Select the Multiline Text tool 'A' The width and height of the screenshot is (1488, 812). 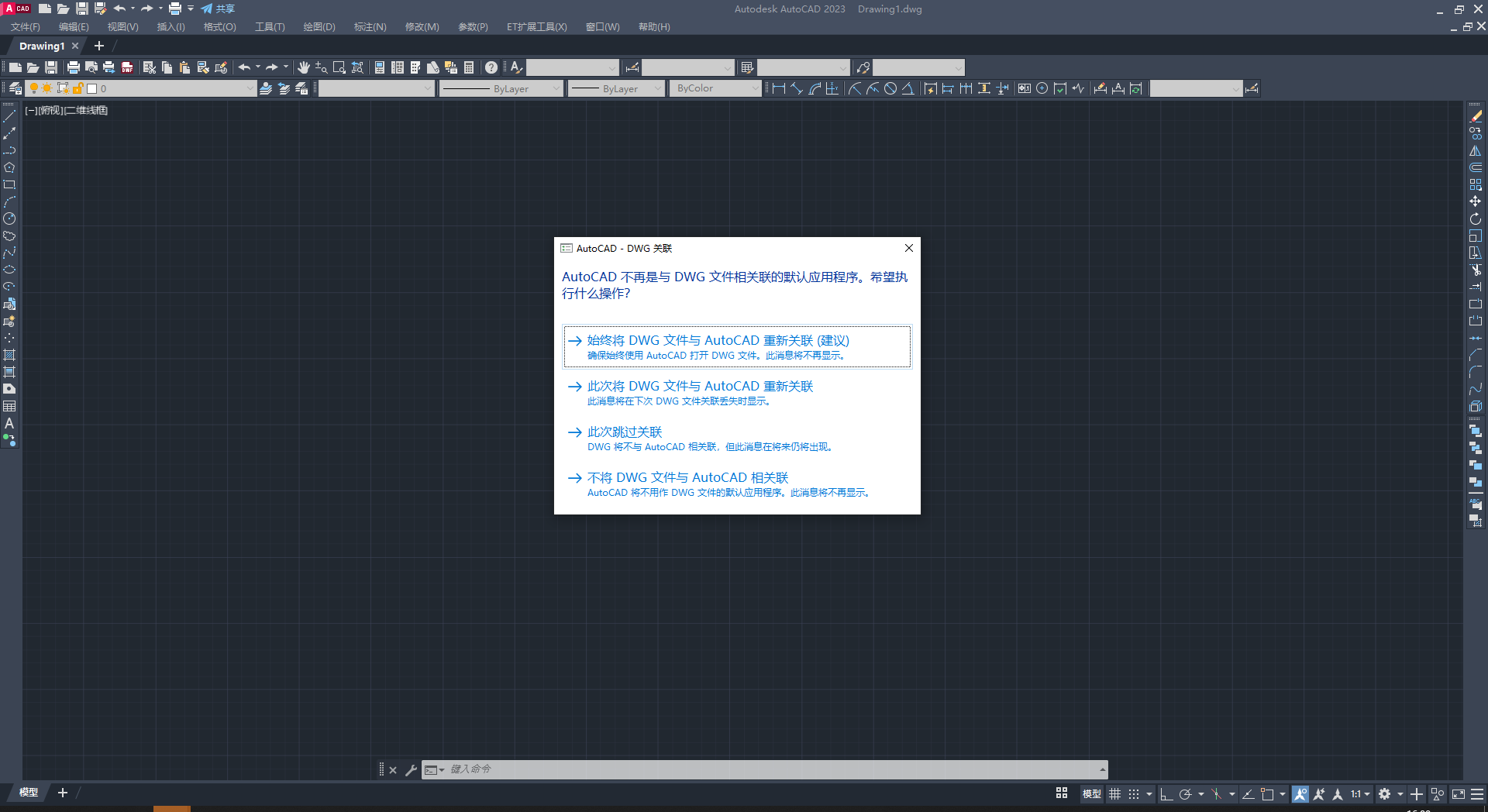click(x=9, y=424)
